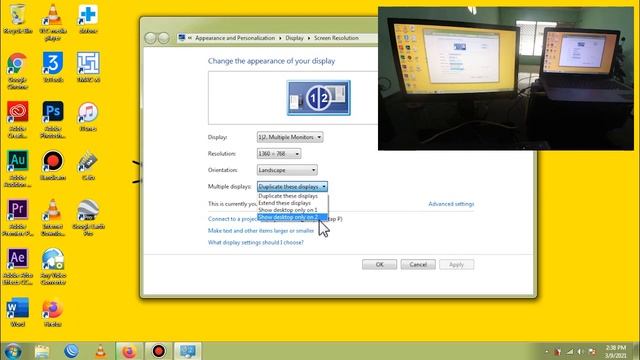The height and width of the screenshot is (360, 640).
Task: Launch Adobe Premiere Pro shortcut
Action: (18, 218)
